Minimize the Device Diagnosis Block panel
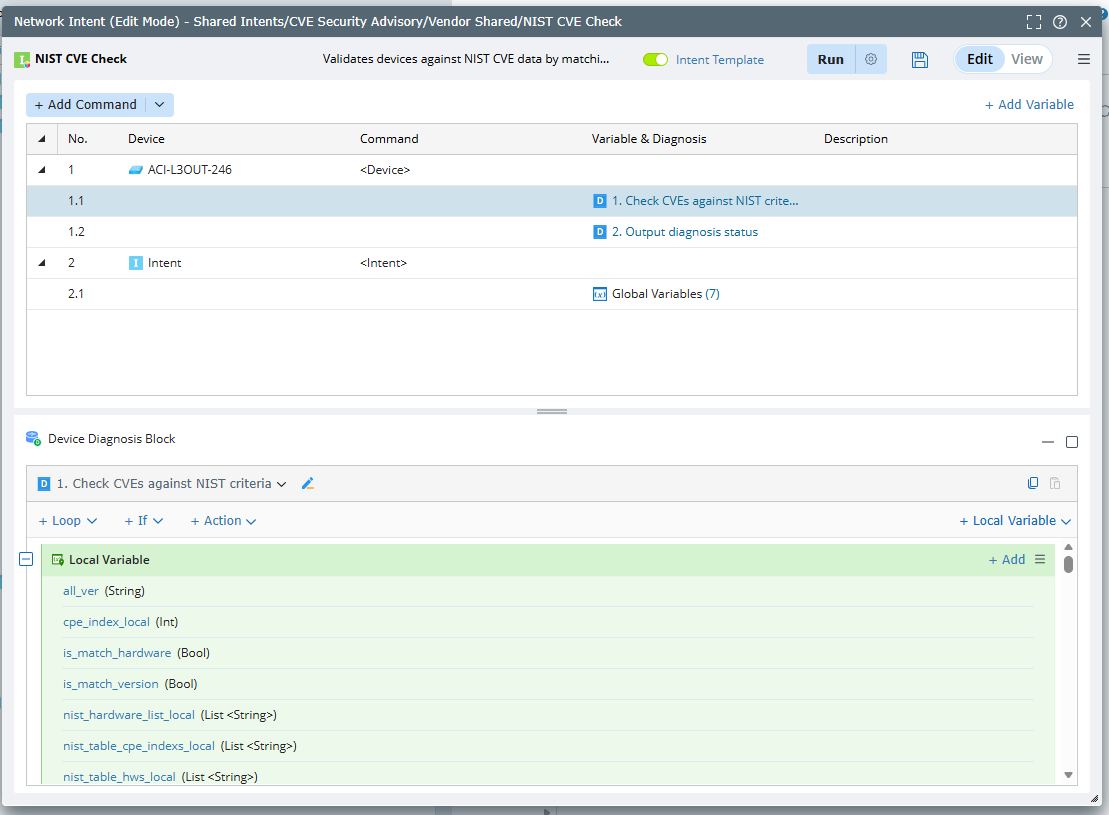The image size is (1109, 815). point(1048,442)
